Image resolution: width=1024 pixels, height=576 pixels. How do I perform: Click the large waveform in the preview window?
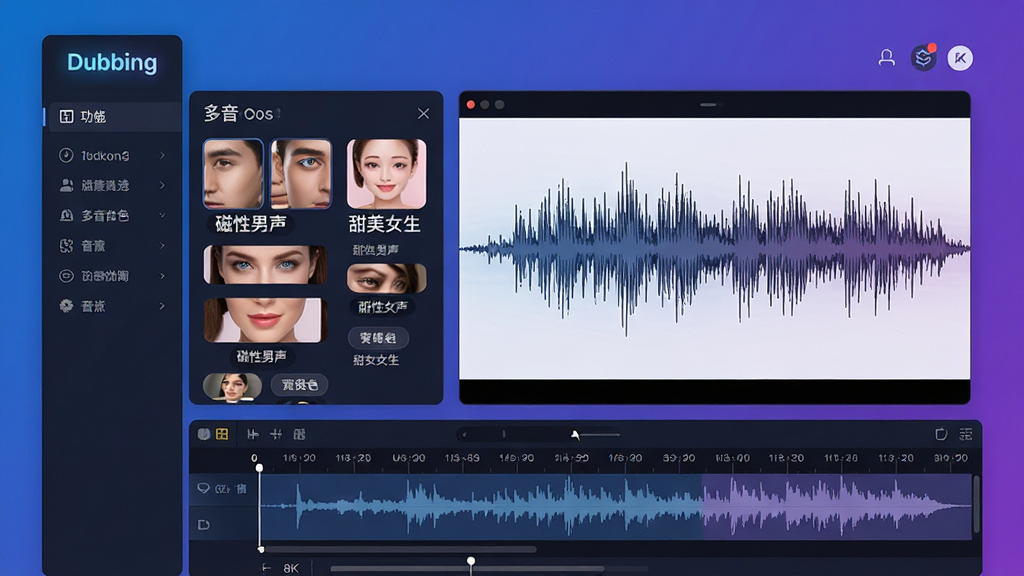pos(714,248)
